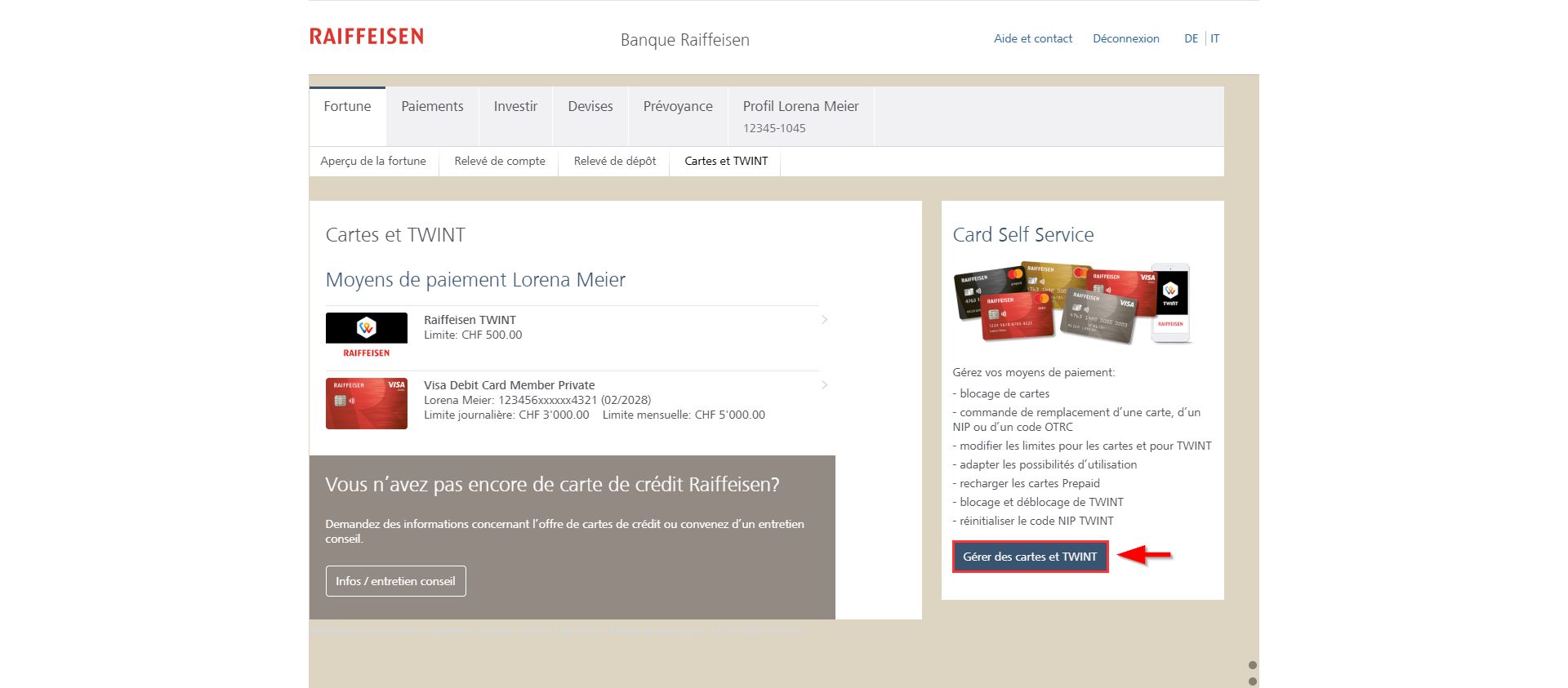Go to the Prévoyance tab

click(x=677, y=107)
